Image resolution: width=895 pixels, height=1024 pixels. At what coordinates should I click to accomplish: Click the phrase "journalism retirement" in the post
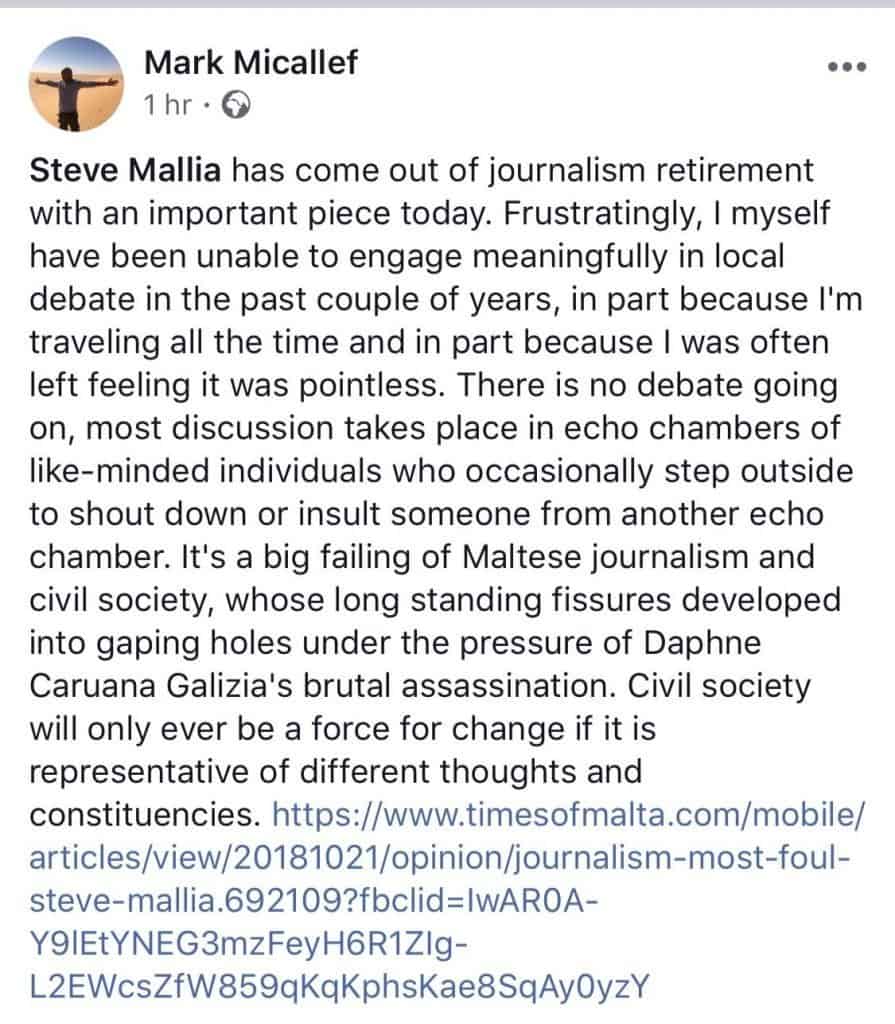(647, 169)
